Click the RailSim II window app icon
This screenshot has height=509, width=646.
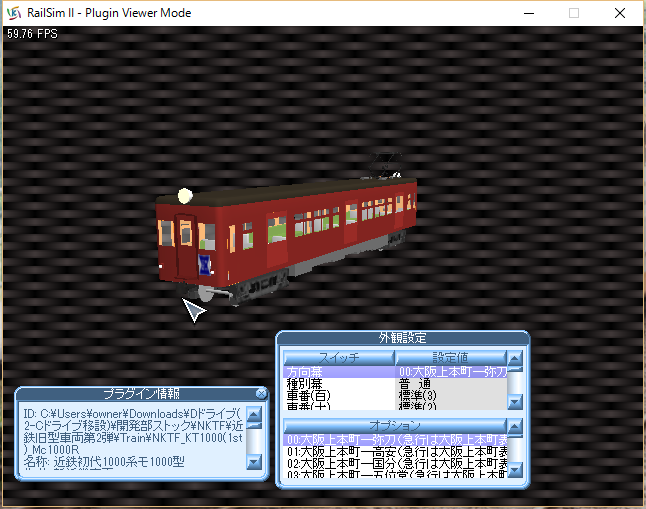pos(14,13)
